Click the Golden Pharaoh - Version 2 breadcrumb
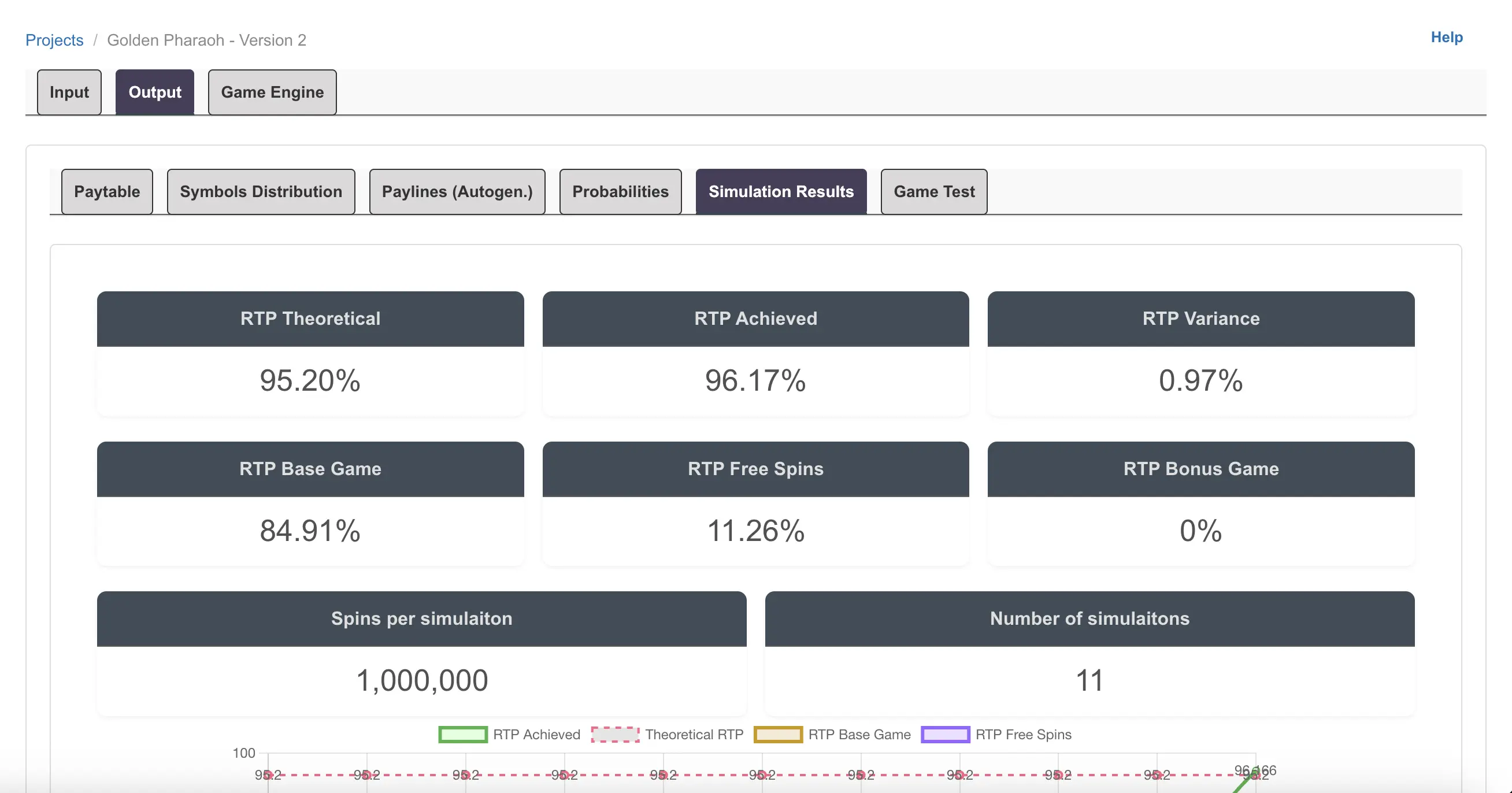 (x=206, y=40)
